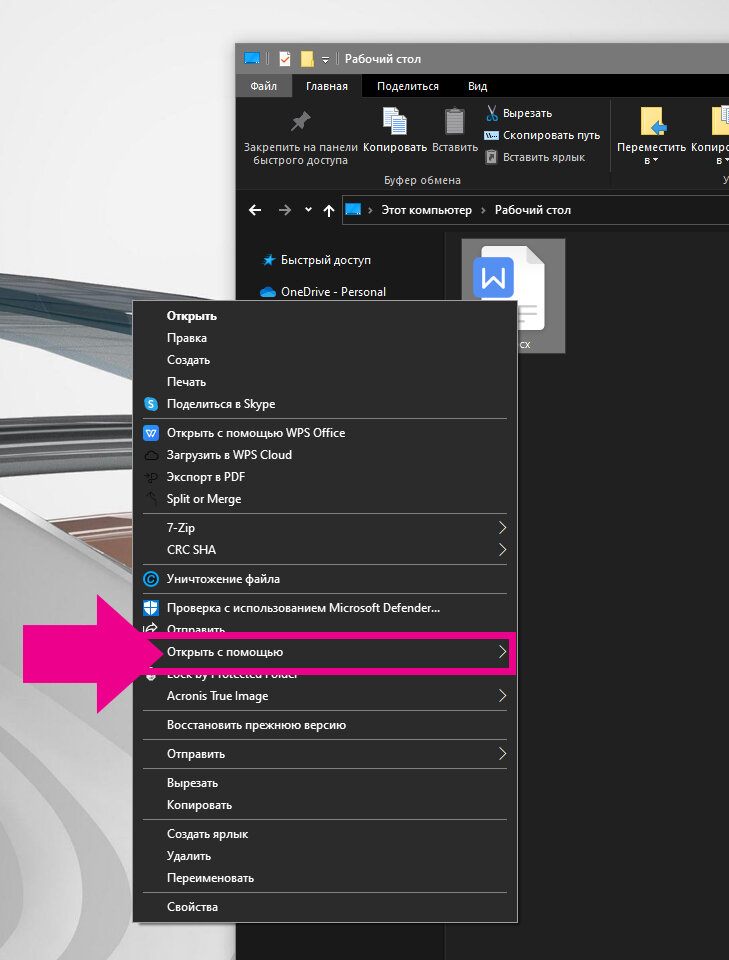Viewport: 729px width, 960px height.
Task: Open recent locations dropdown arrow
Action: click(x=308, y=210)
